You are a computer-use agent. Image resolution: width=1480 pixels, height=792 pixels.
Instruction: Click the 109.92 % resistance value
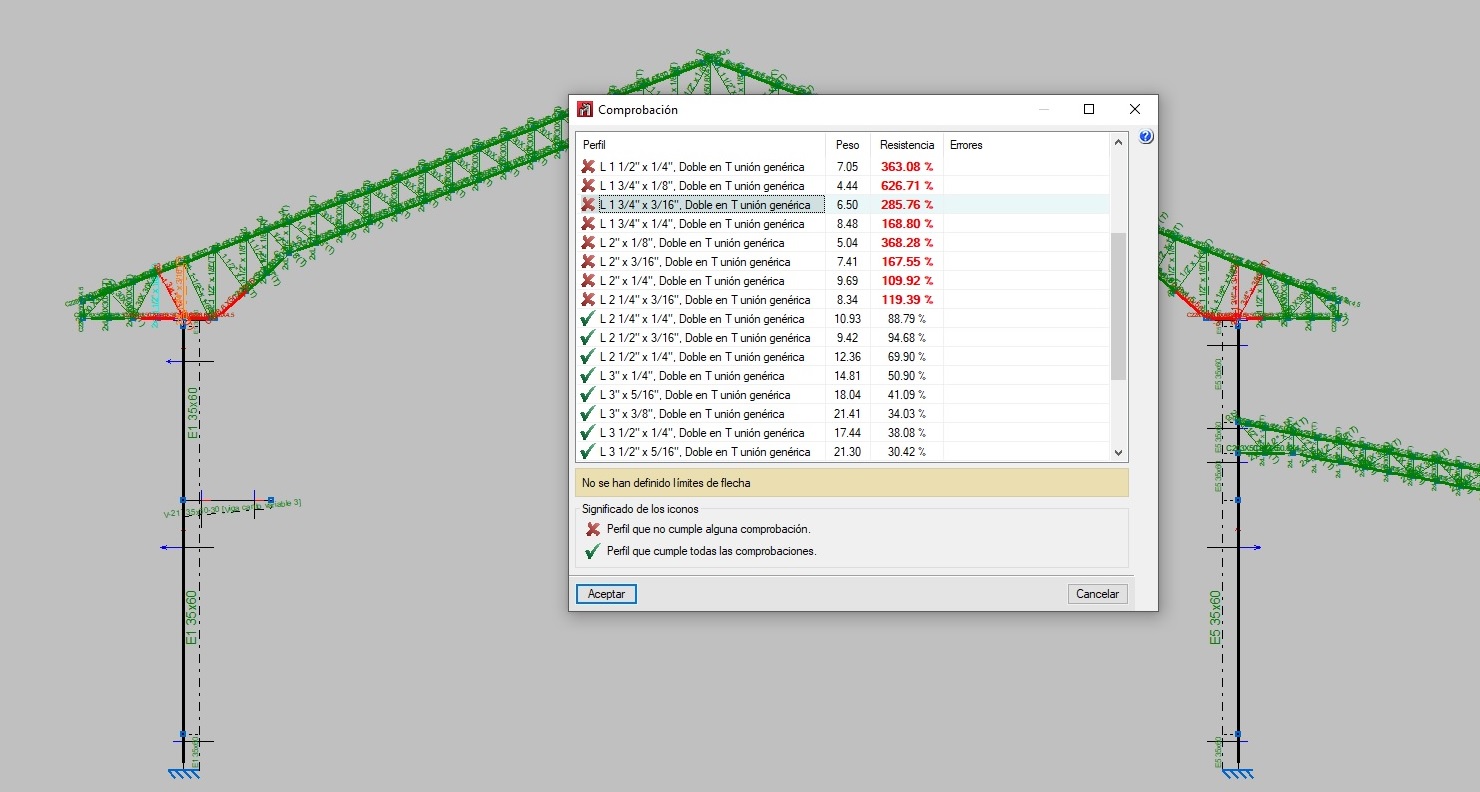(x=906, y=281)
